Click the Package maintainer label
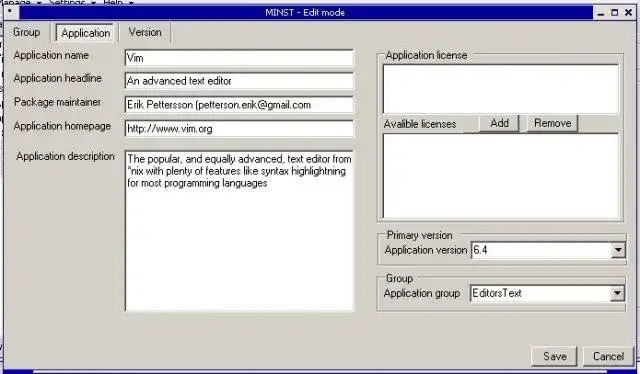640x374 pixels. (57, 102)
